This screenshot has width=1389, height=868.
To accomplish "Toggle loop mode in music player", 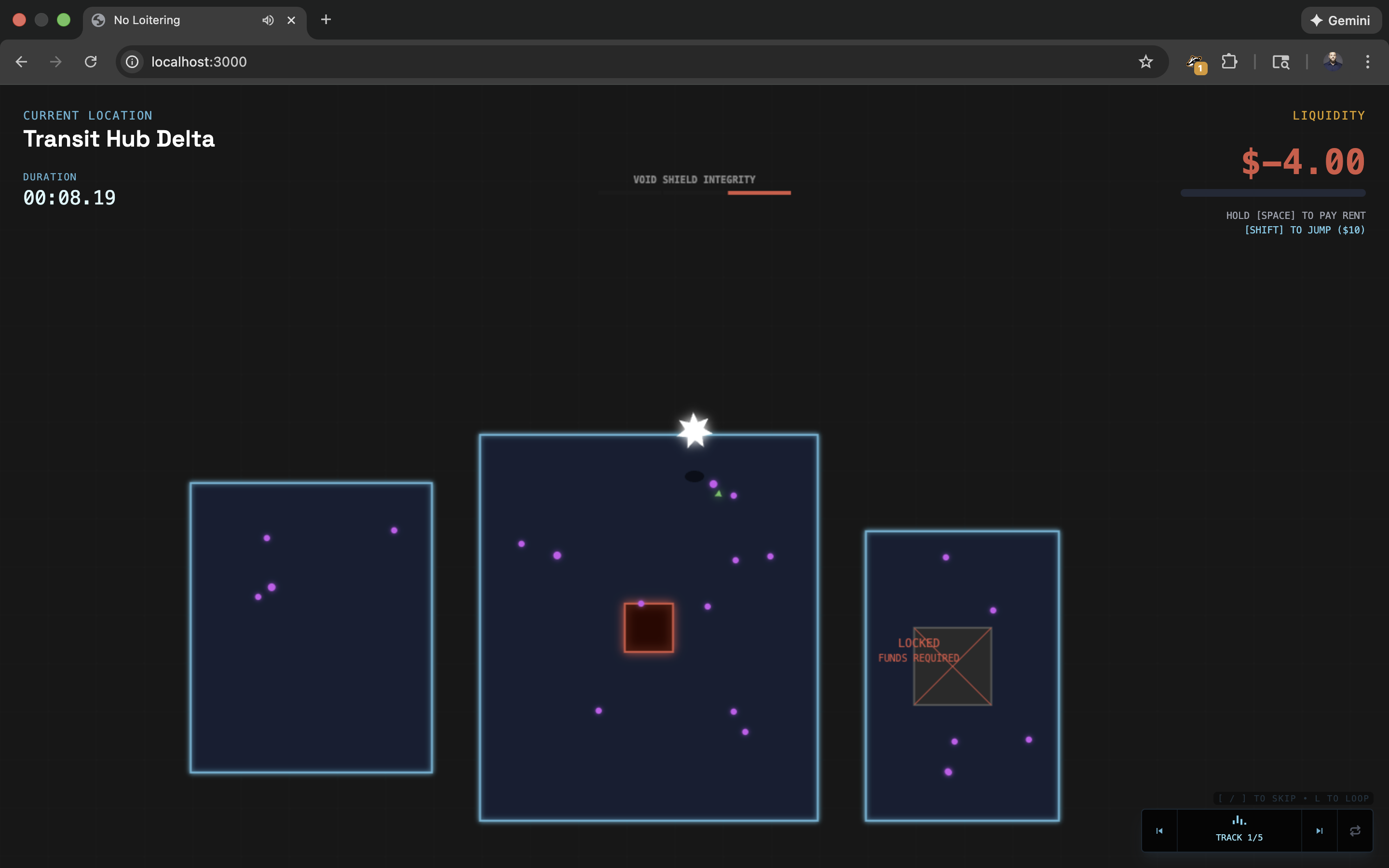I will click(1355, 831).
